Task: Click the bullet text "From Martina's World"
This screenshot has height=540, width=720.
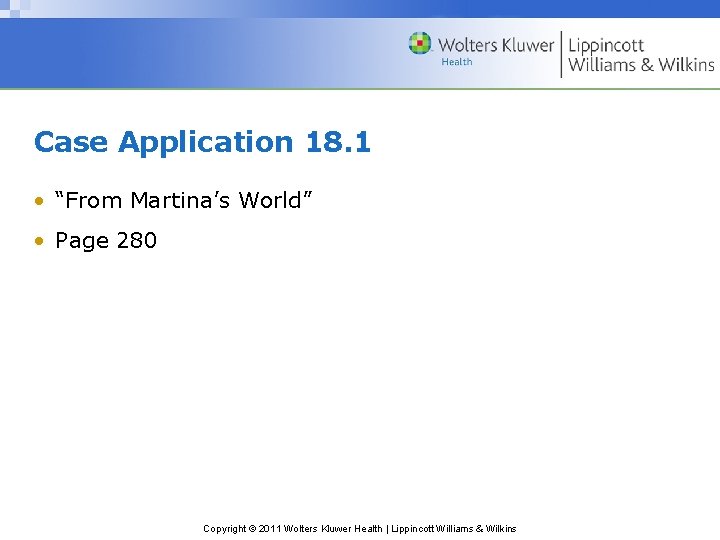Action: click(x=183, y=200)
